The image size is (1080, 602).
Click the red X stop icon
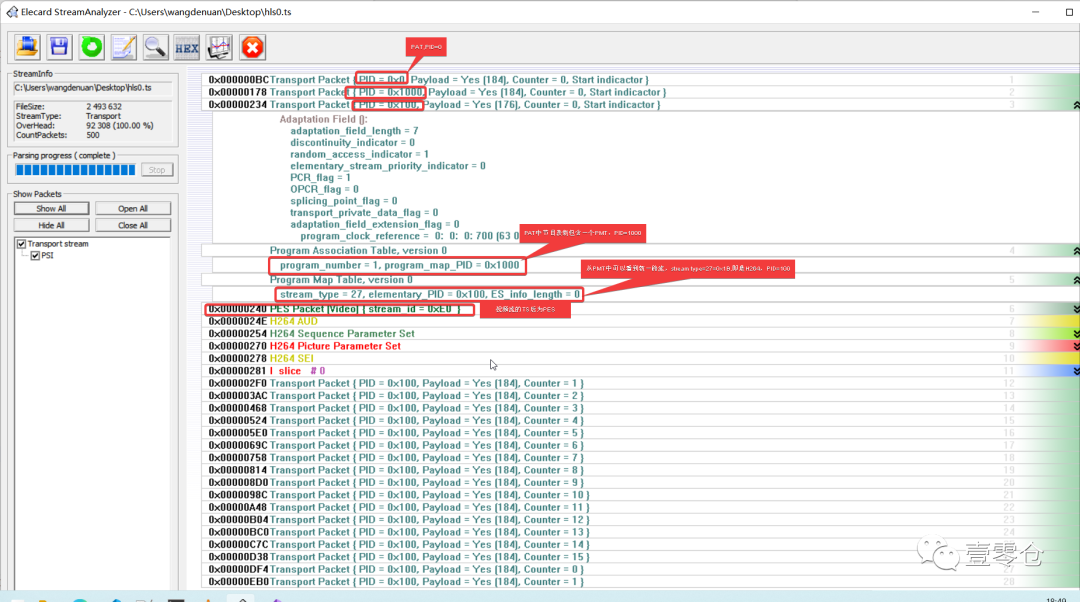coord(252,47)
